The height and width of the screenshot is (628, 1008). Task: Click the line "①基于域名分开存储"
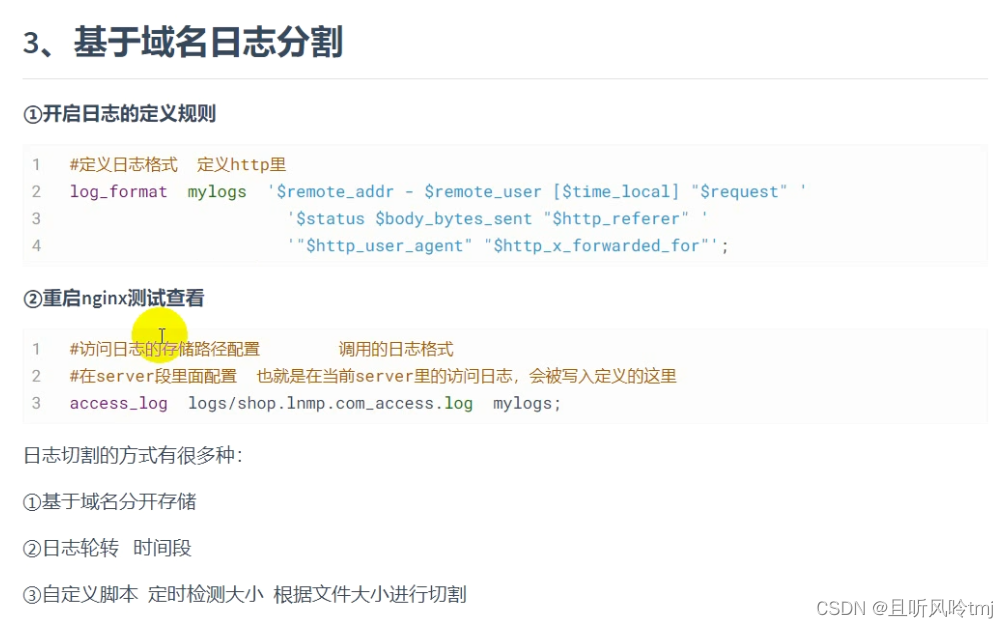pyautogui.click(x=109, y=502)
